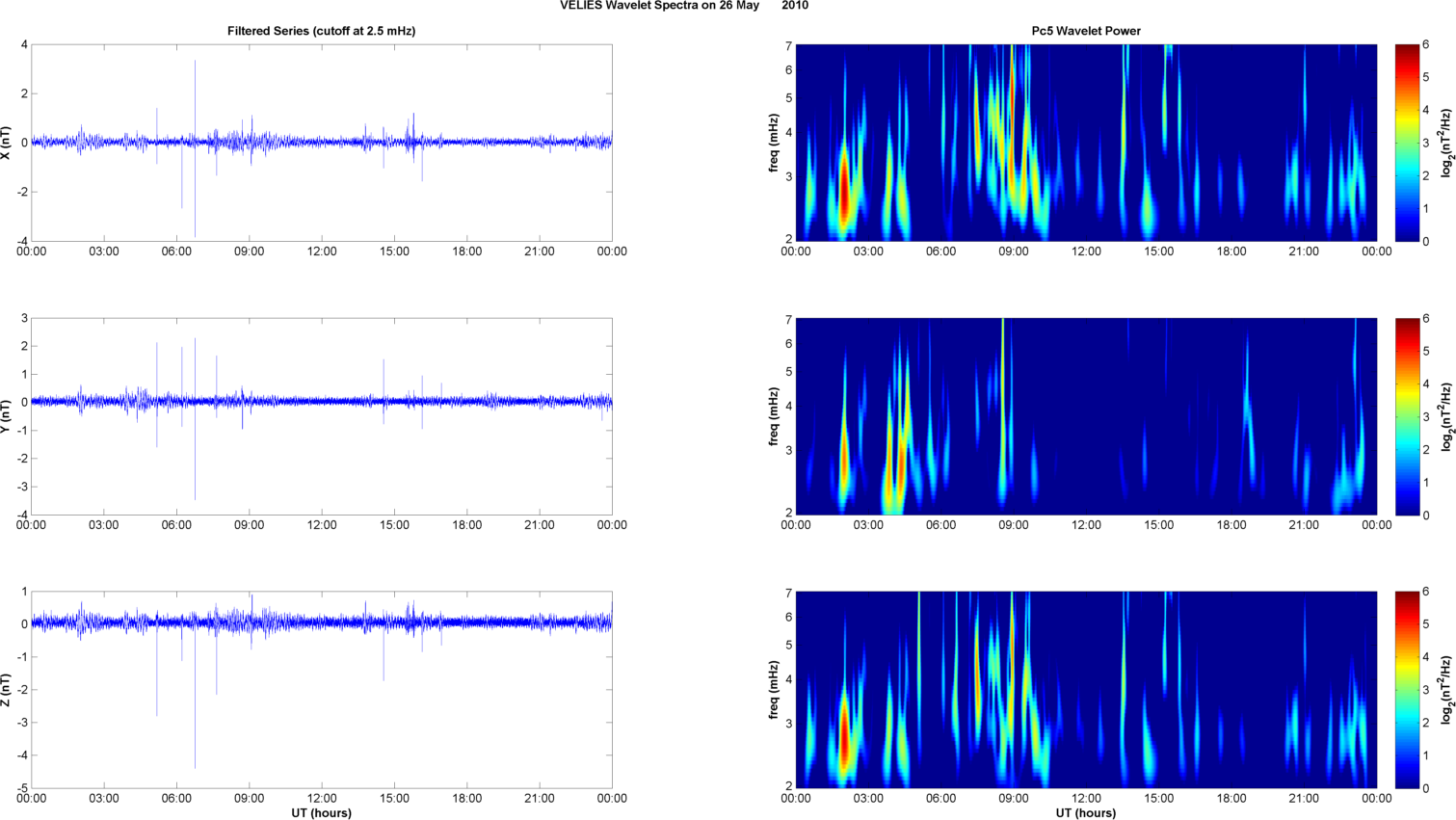Click the log2(nT²/Hz) label of the X-component colorbar
The width and height of the screenshot is (1456, 820).
[x=1447, y=143]
